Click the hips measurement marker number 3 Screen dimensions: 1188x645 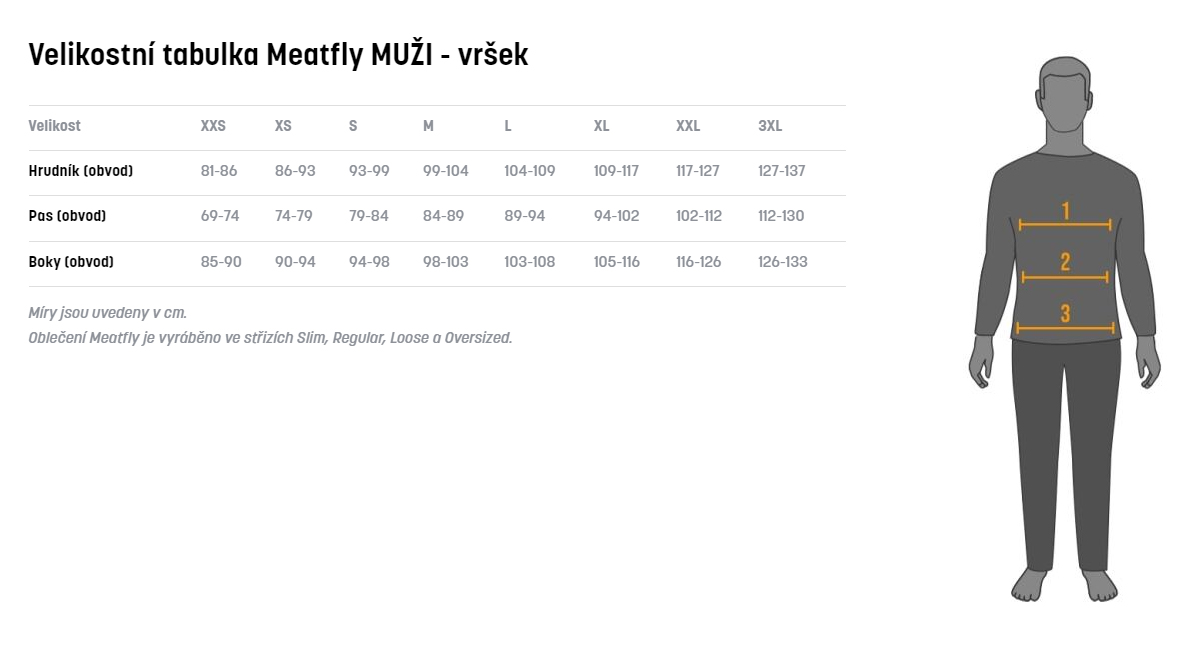click(1065, 314)
